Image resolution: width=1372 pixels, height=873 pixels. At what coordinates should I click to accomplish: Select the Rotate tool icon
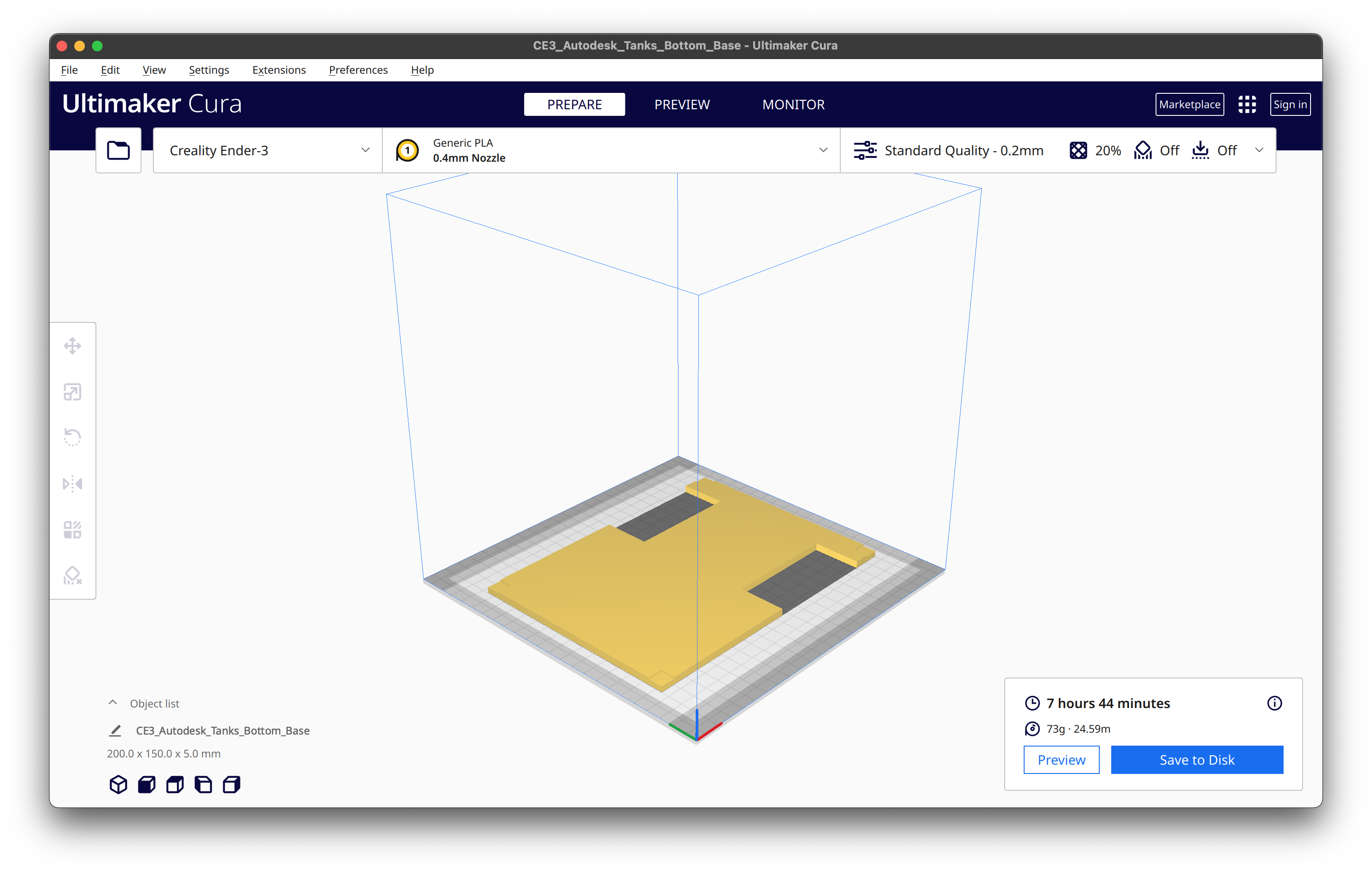tap(72, 437)
